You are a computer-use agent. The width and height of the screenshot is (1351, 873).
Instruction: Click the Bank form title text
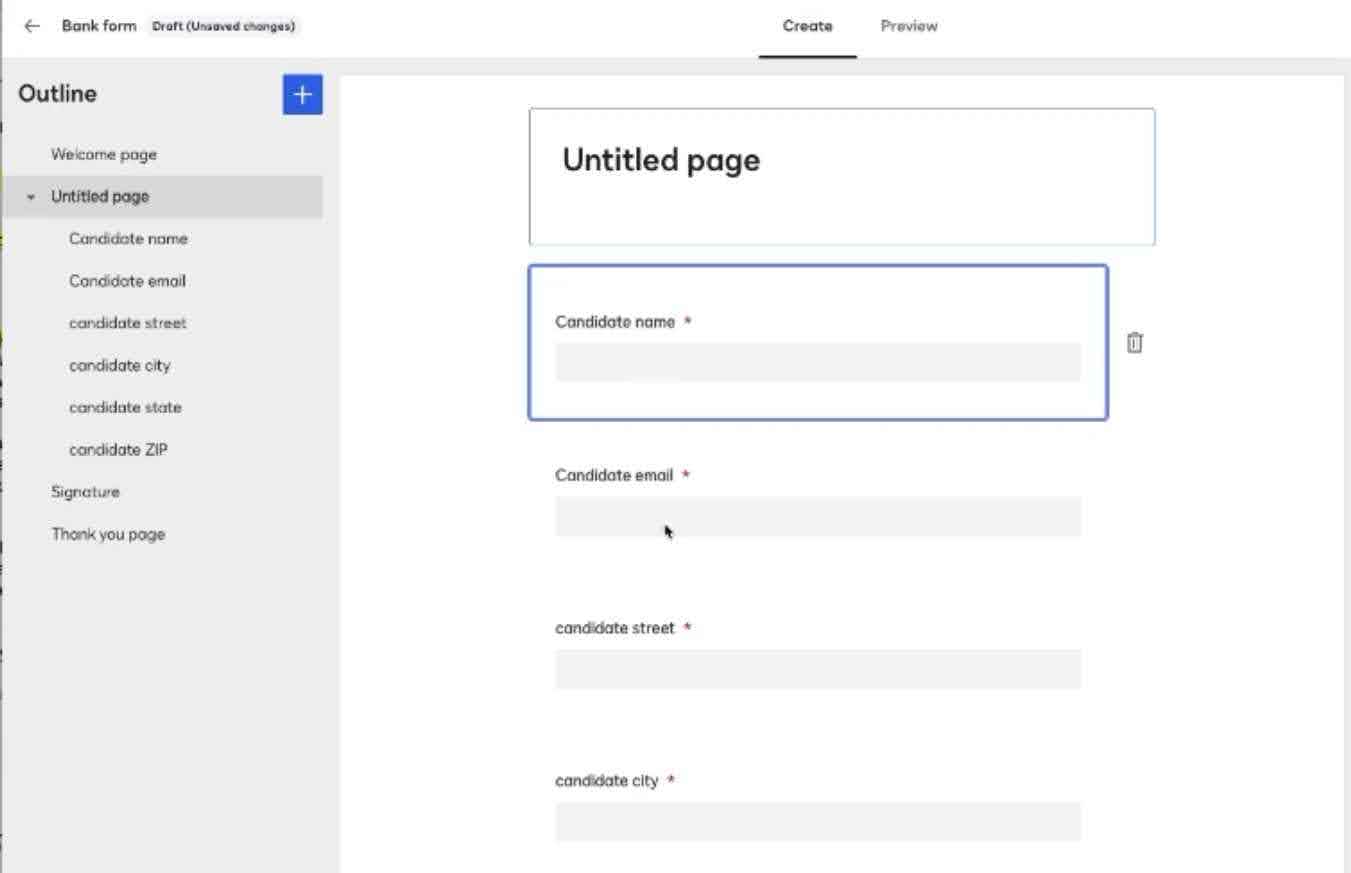tap(100, 25)
